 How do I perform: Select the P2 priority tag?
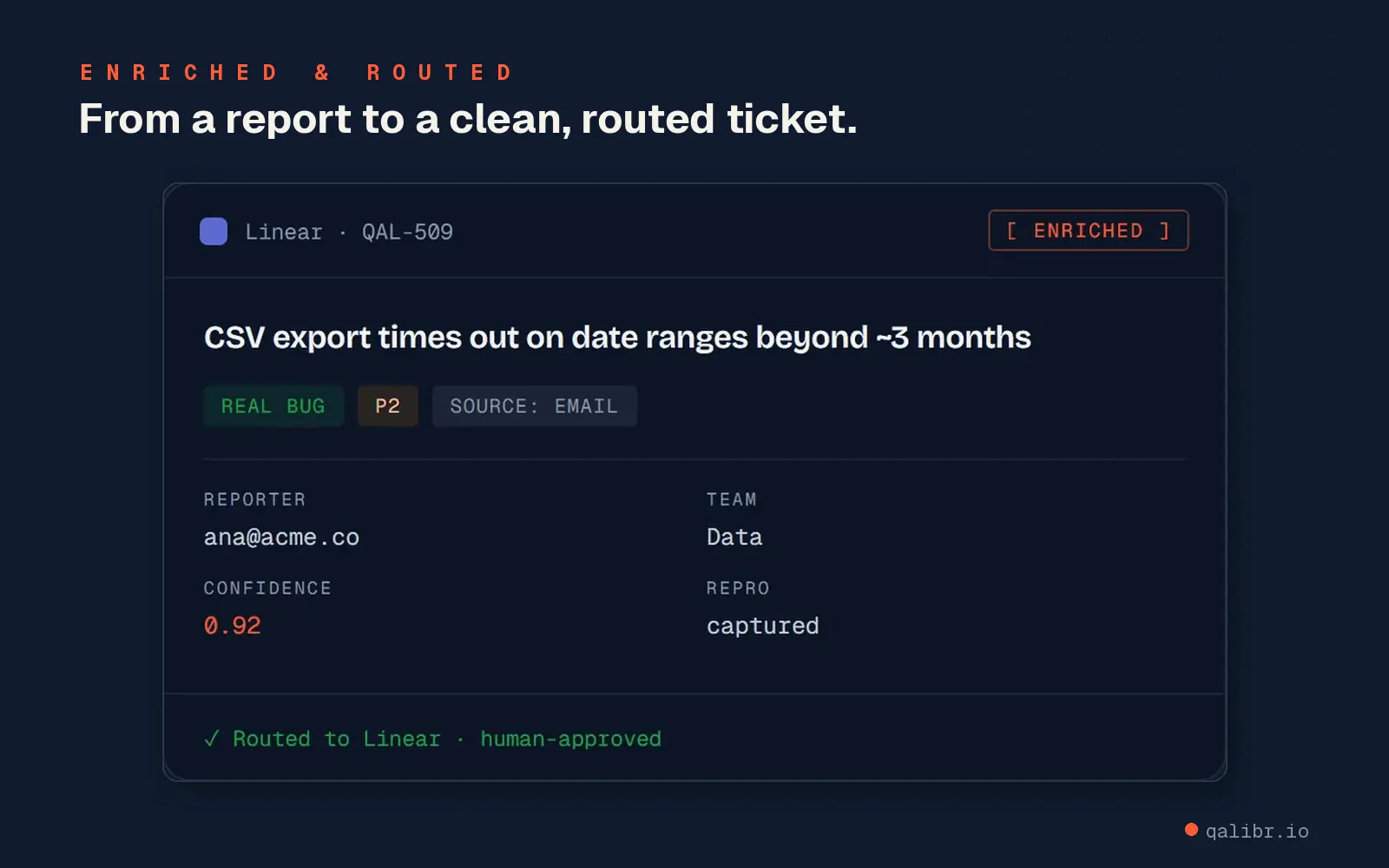click(x=387, y=406)
